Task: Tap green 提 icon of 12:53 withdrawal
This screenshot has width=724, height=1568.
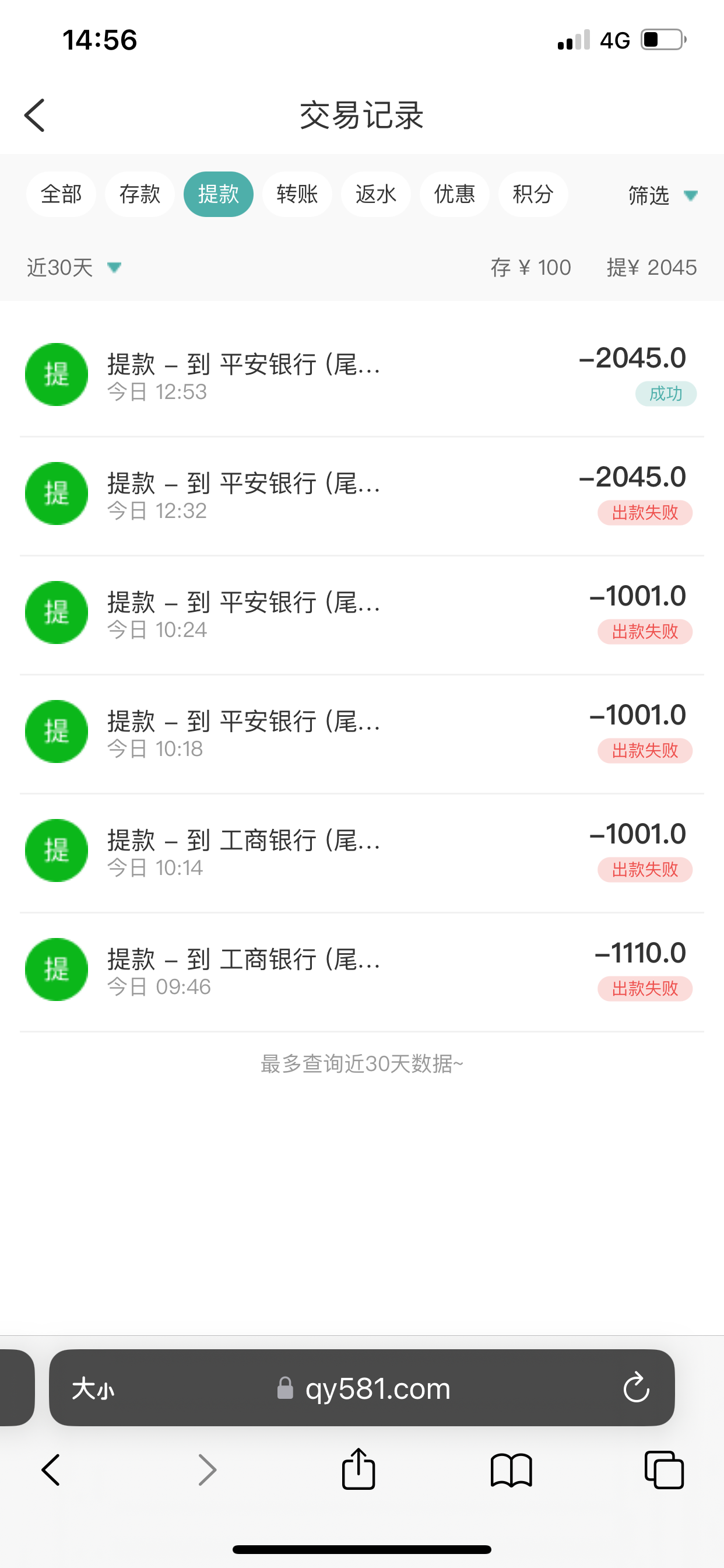Action: pos(57,374)
